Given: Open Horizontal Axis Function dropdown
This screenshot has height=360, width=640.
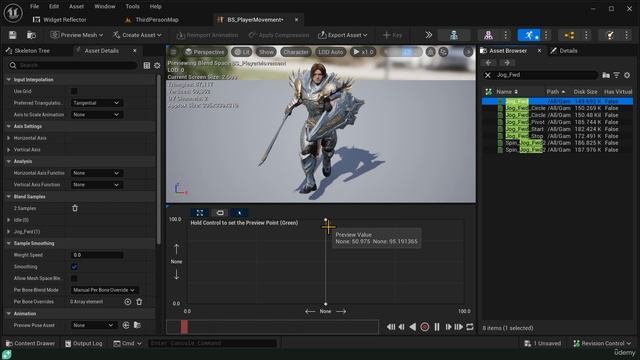Looking at the screenshot, I should click(96, 173).
